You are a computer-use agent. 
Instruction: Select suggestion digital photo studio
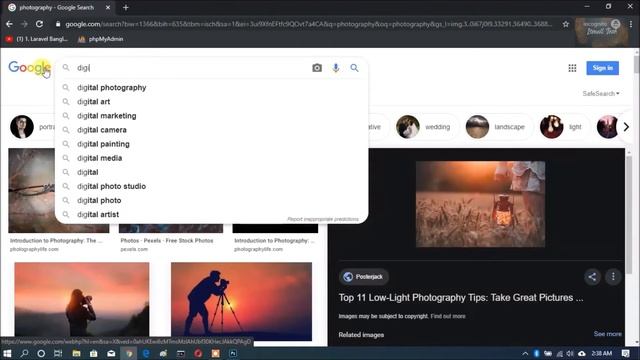[x=211, y=186]
